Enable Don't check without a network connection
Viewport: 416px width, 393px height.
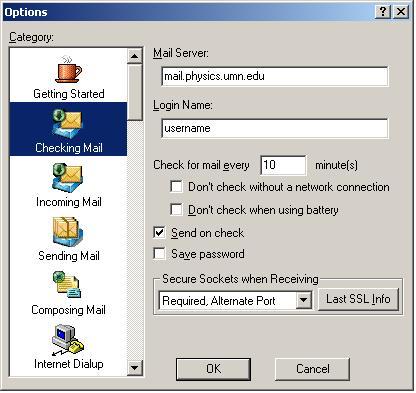pyautogui.click(x=176, y=186)
